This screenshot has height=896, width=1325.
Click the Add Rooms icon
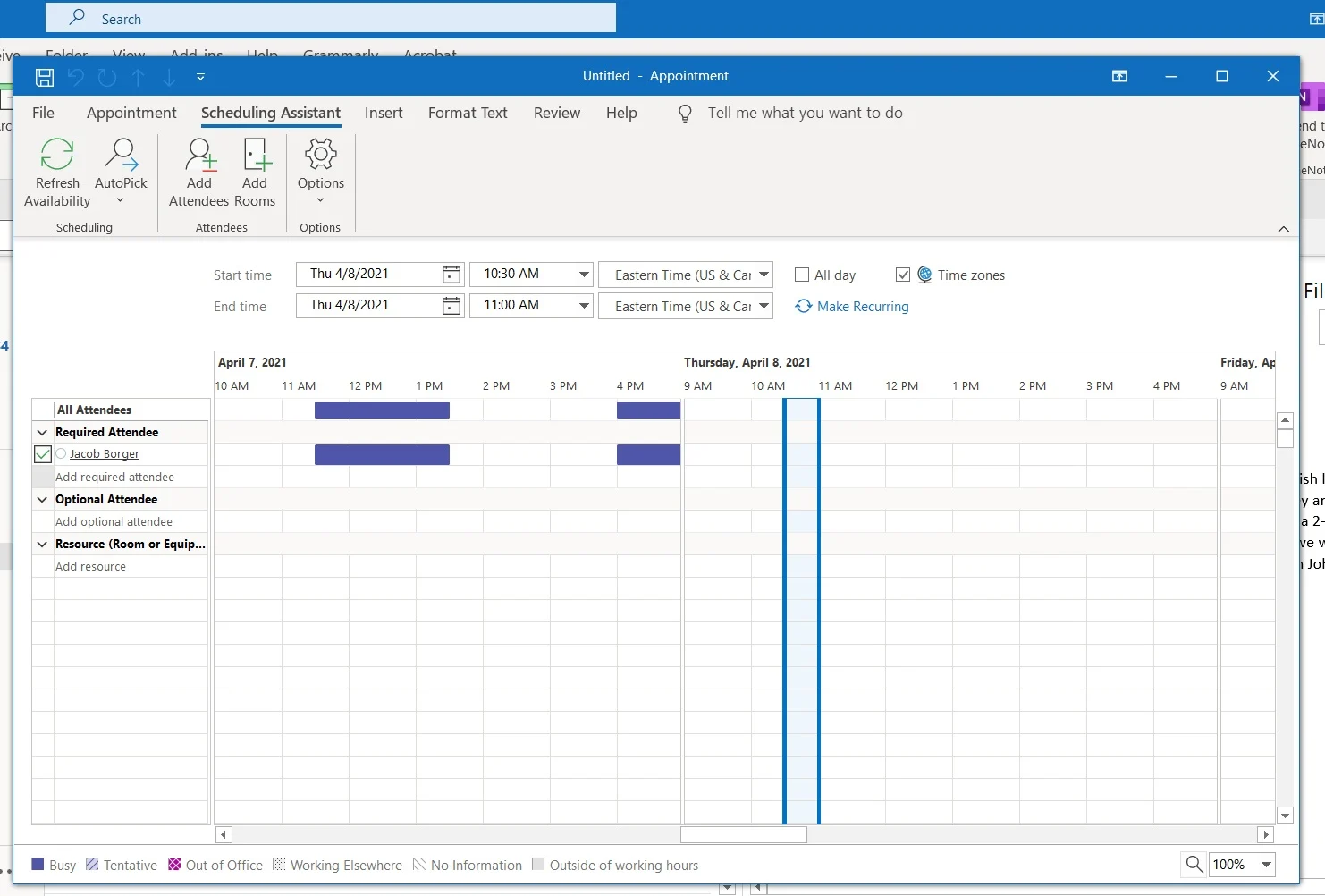click(x=256, y=156)
